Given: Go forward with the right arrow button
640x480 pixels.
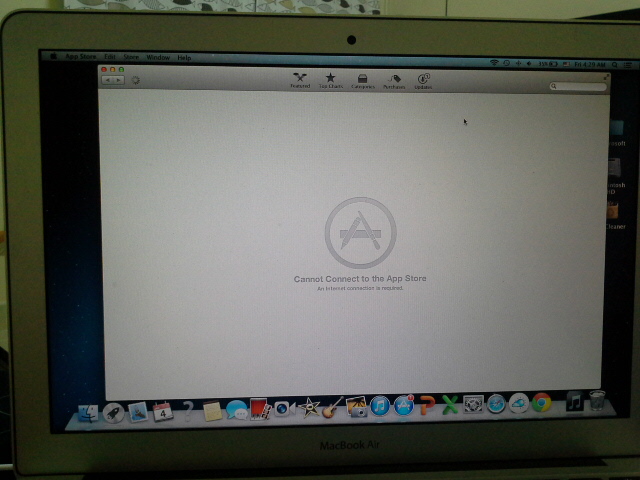Looking at the screenshot, I should tap(119, 80).
